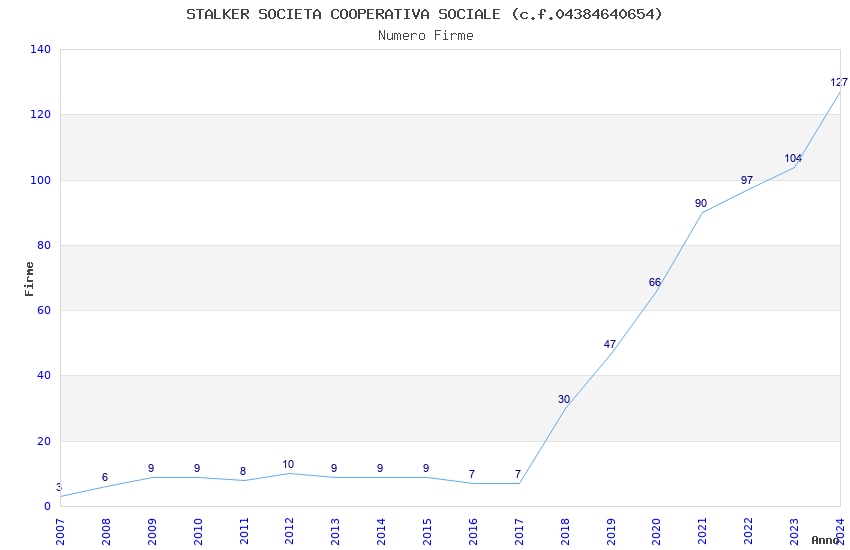Click the subtitle Numero Firme

tap(426, 36)
